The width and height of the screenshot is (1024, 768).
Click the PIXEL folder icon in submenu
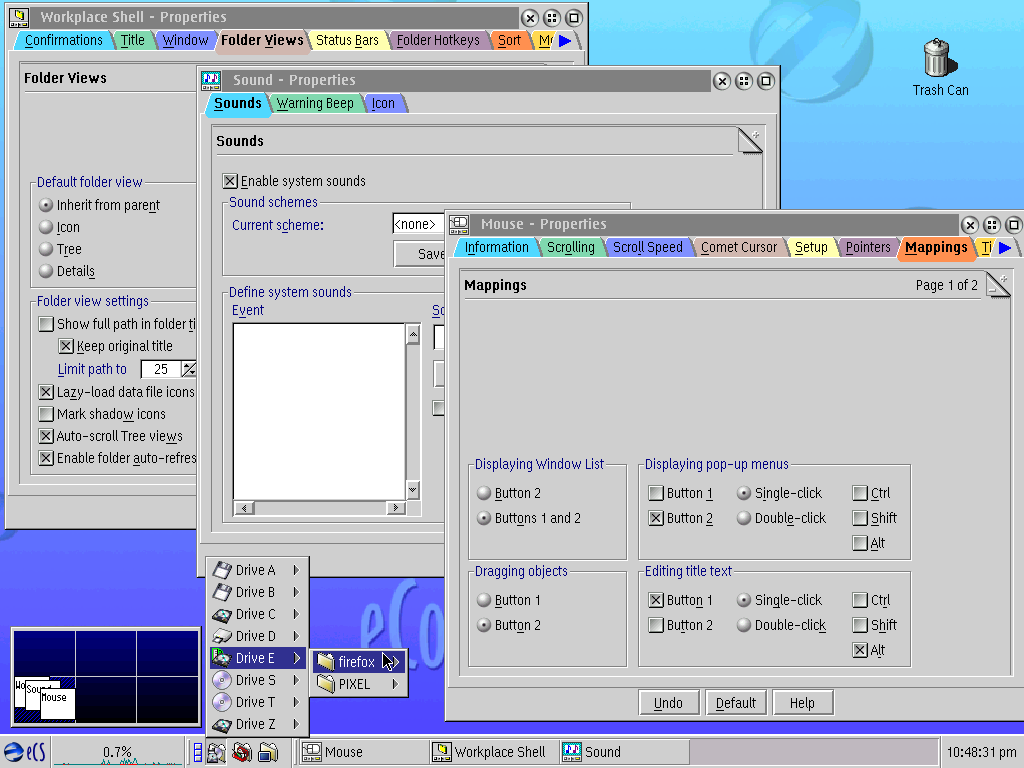pos(325,684)
